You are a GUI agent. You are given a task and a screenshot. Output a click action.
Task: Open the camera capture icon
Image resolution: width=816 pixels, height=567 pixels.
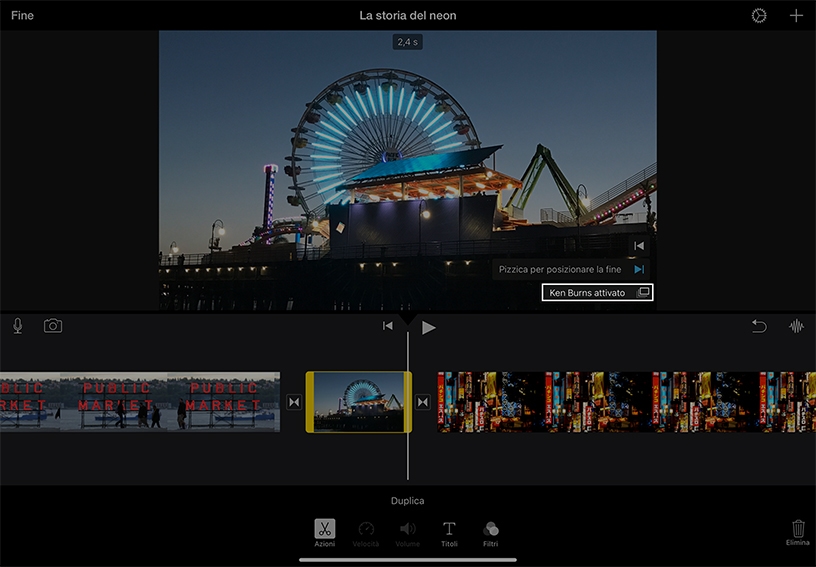[x=53, y=326]
